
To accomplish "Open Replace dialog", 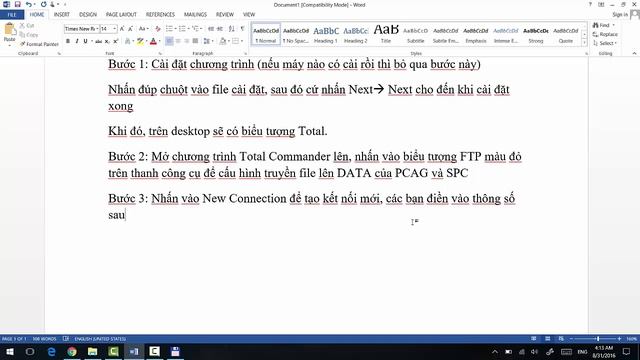I will 605,34.
